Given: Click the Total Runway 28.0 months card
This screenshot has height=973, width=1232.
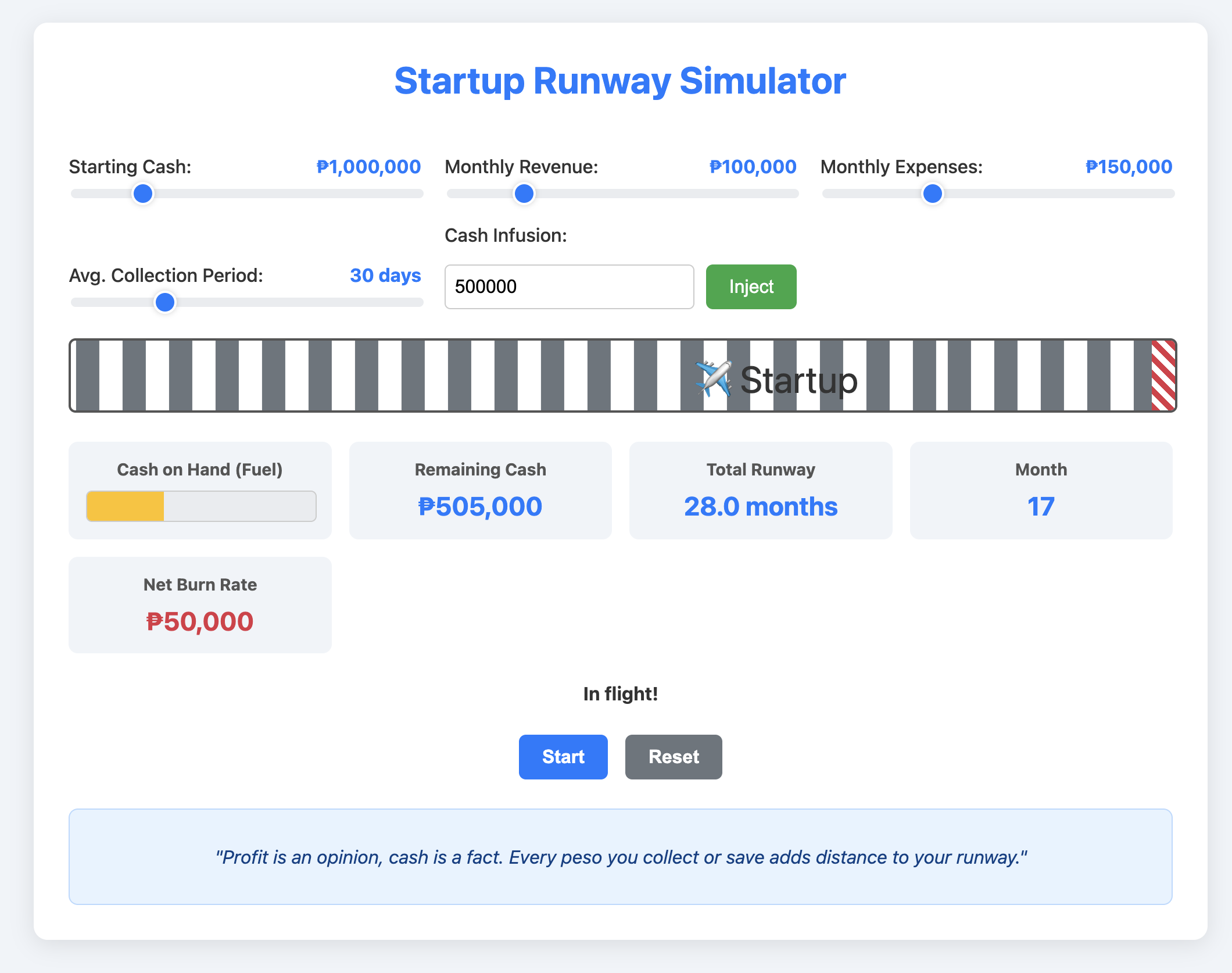Looking at the screenshot, I should click(760, 491).
